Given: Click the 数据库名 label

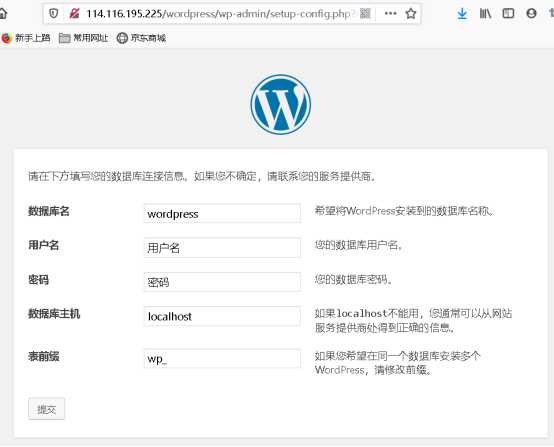Looking at the screenshot, I should [49, 211].
